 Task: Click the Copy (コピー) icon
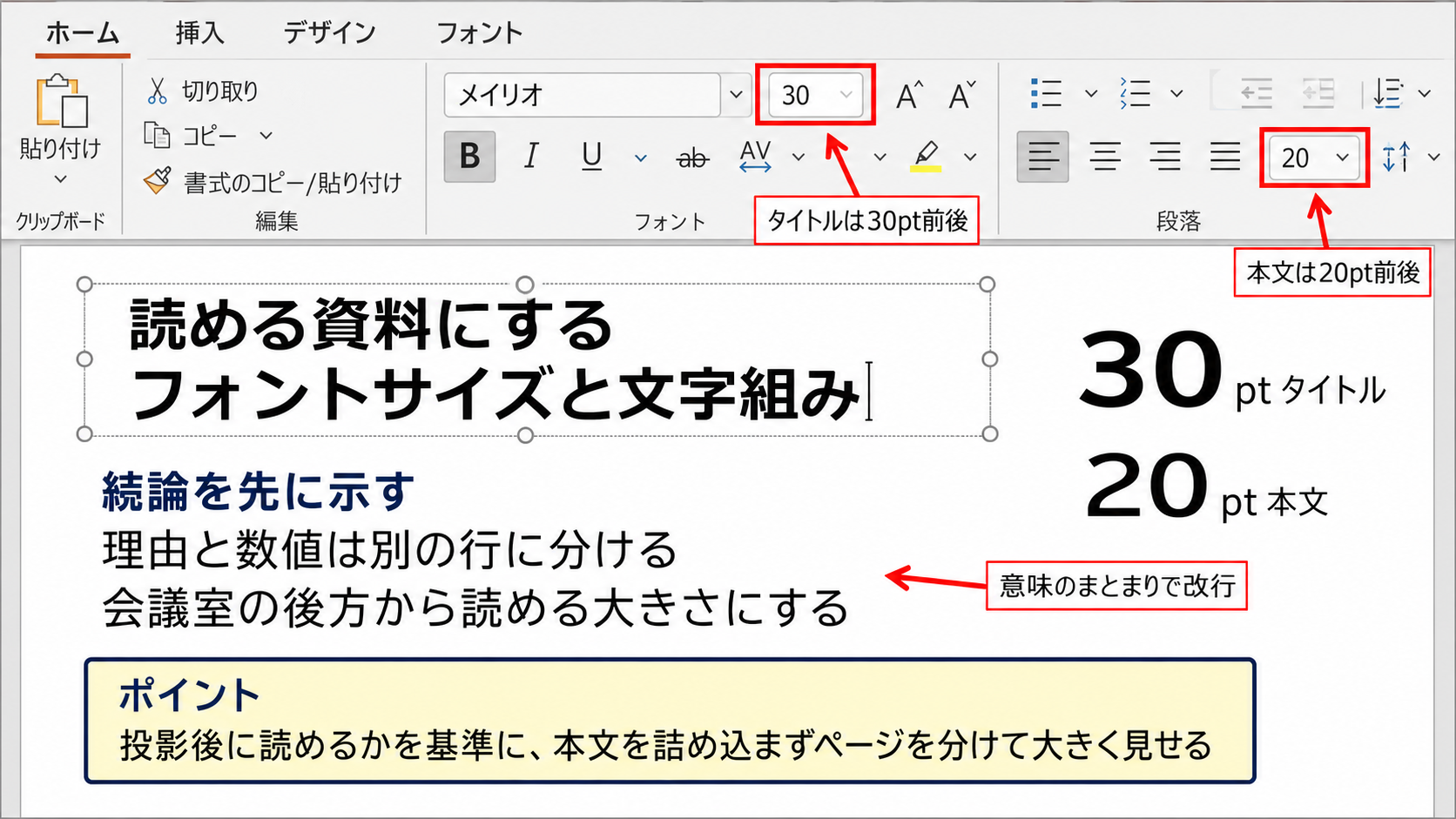click(x=157, y=135)
